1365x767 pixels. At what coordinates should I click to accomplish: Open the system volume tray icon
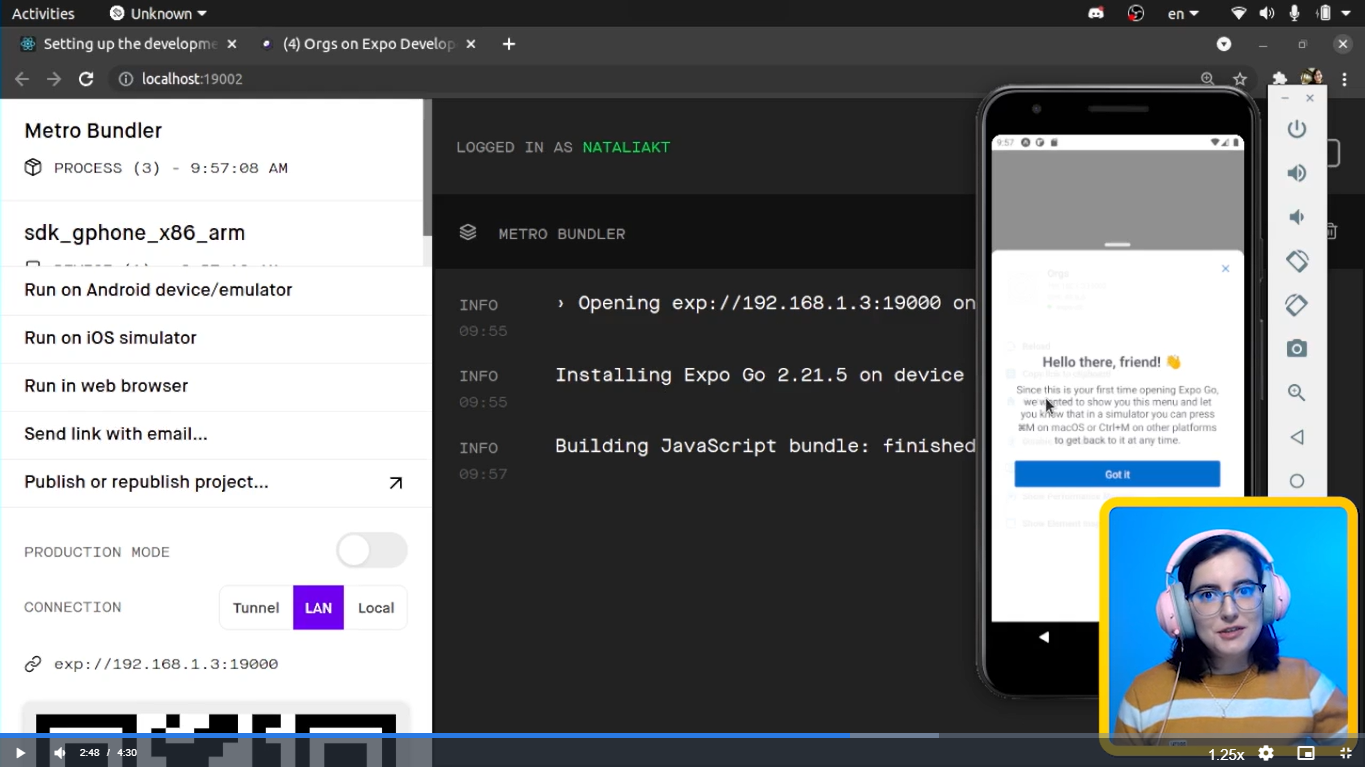(1267, 13)
